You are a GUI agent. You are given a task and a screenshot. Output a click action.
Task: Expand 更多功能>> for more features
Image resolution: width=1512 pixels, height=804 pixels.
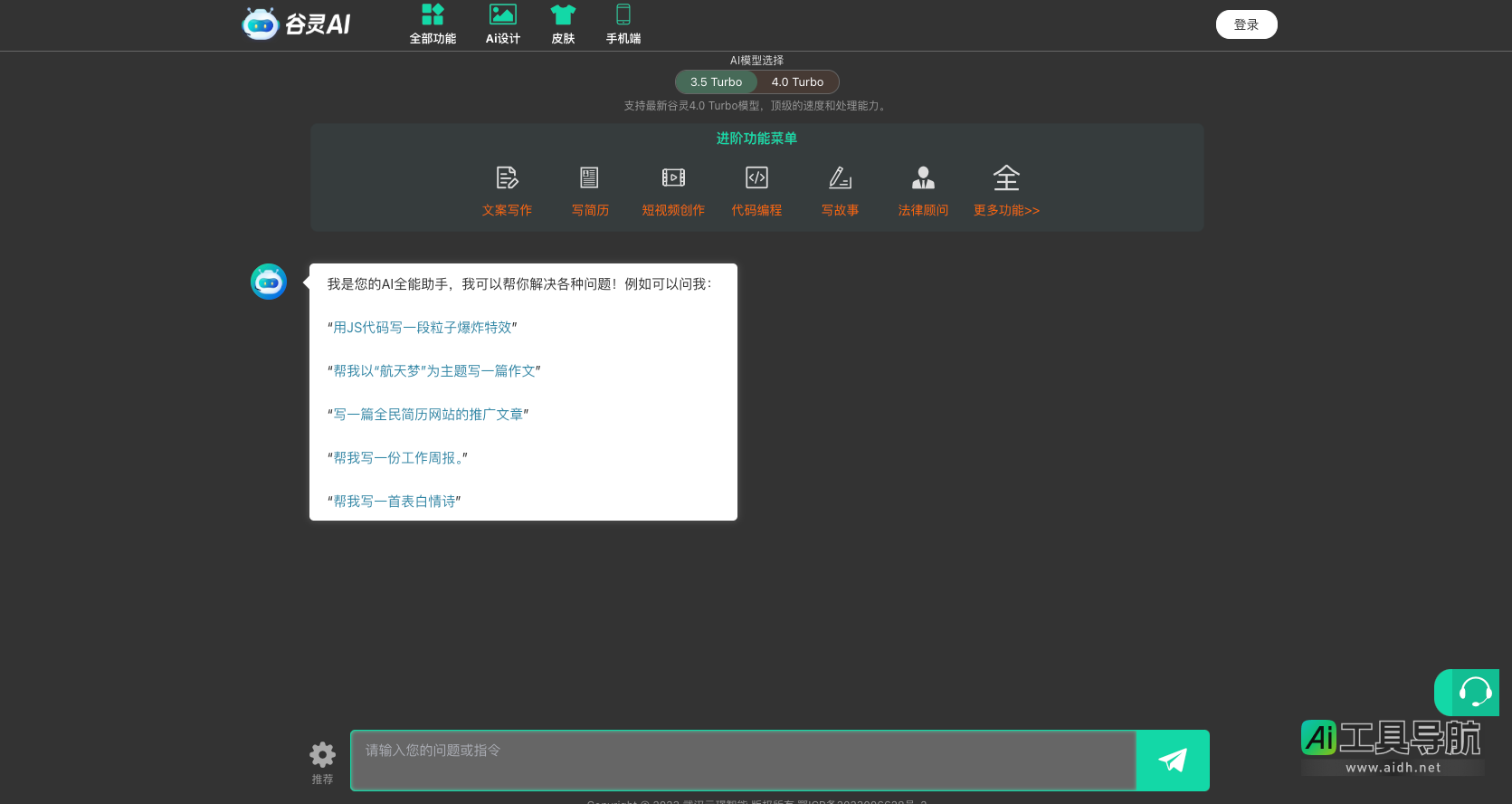tap(1006, 210)
